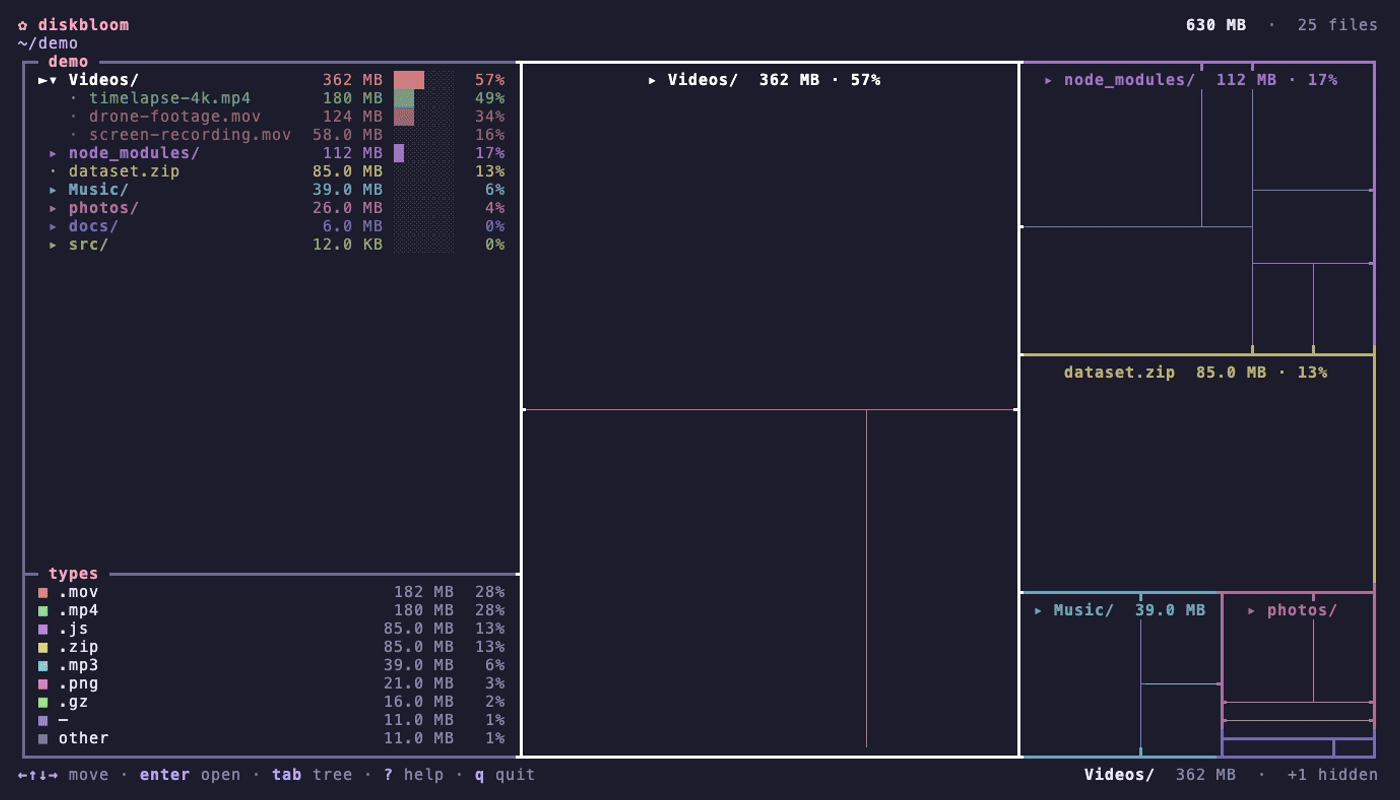
Task: Open the Music/ treemap tile header
Action: point(1120,610)
